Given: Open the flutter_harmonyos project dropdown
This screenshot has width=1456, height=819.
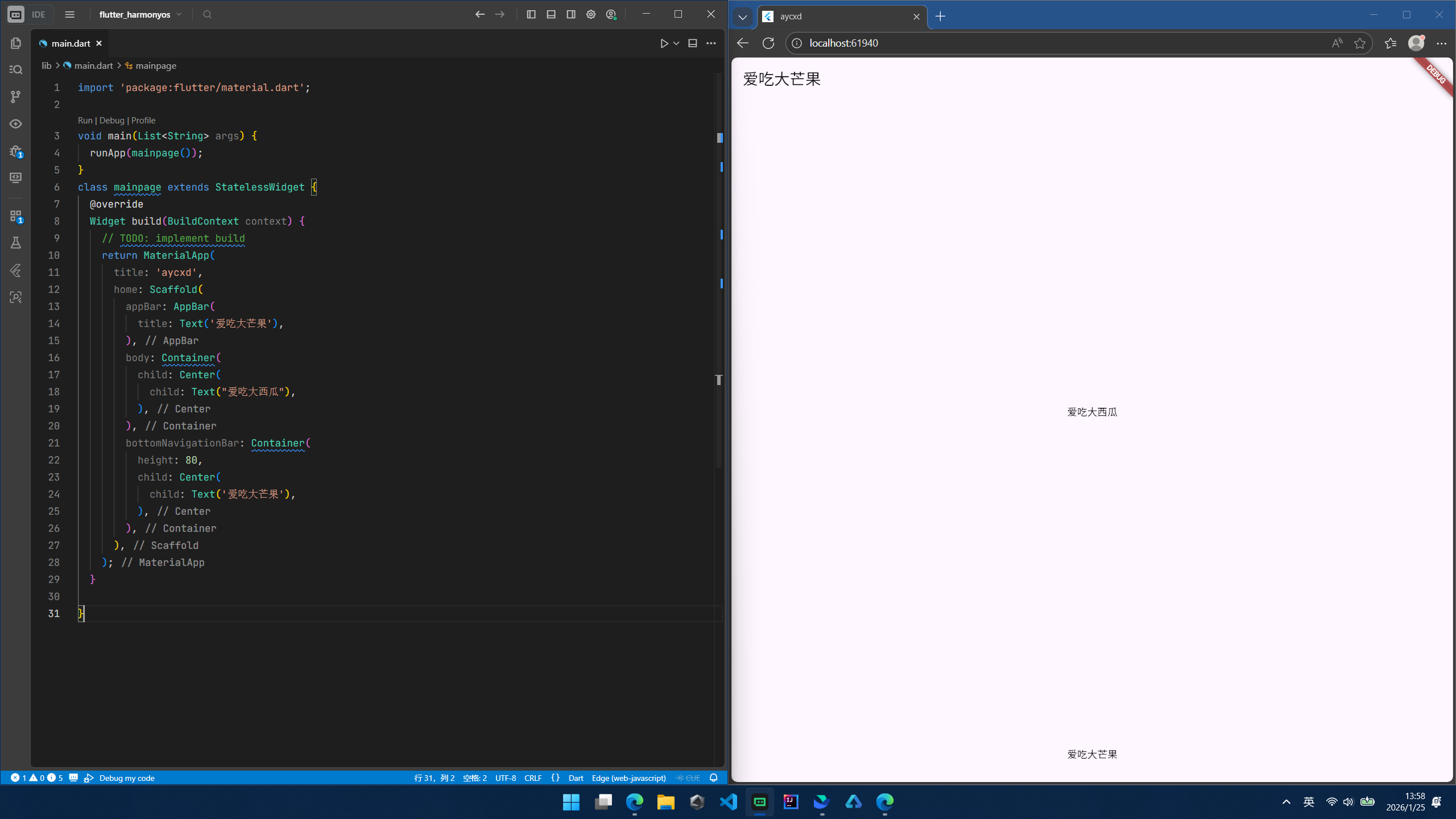Looking at the screenshot, I should tap(140, 14).
